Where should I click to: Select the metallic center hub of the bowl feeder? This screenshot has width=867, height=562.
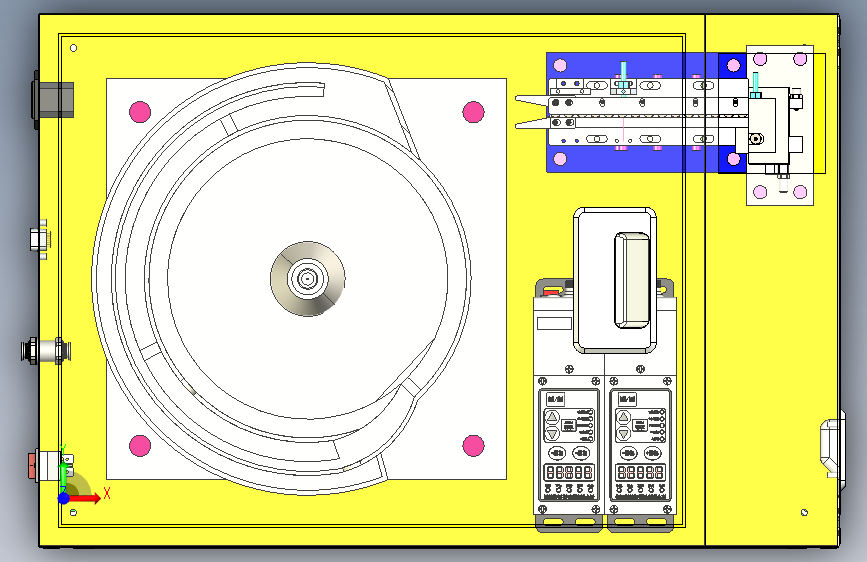coord(307,279)
